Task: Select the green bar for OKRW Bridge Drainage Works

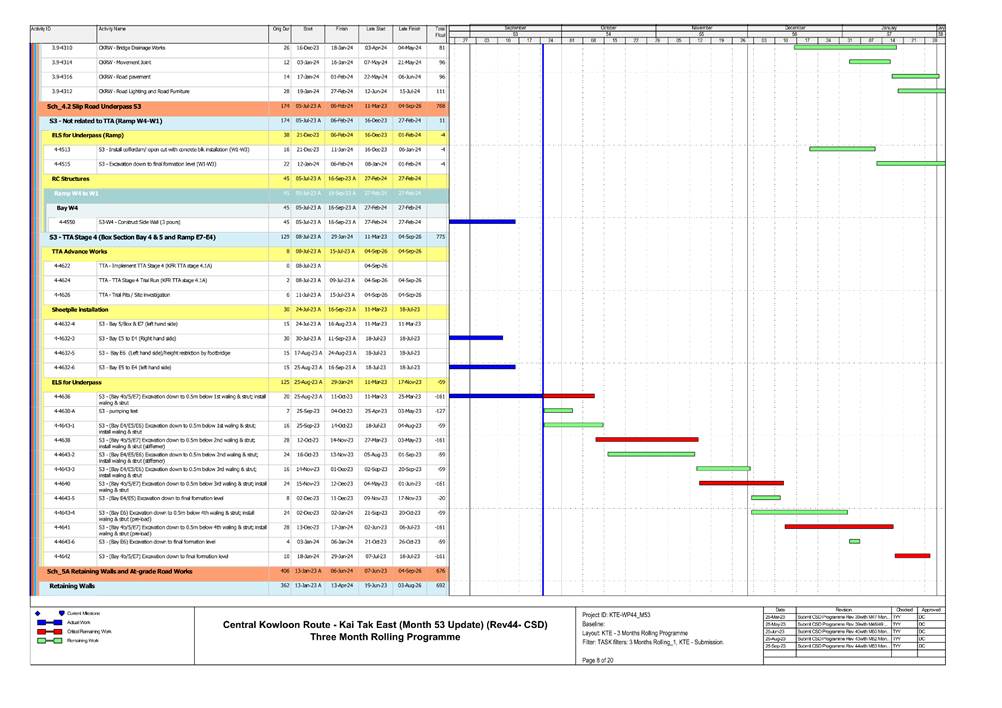Action: [x=844, y=47]
